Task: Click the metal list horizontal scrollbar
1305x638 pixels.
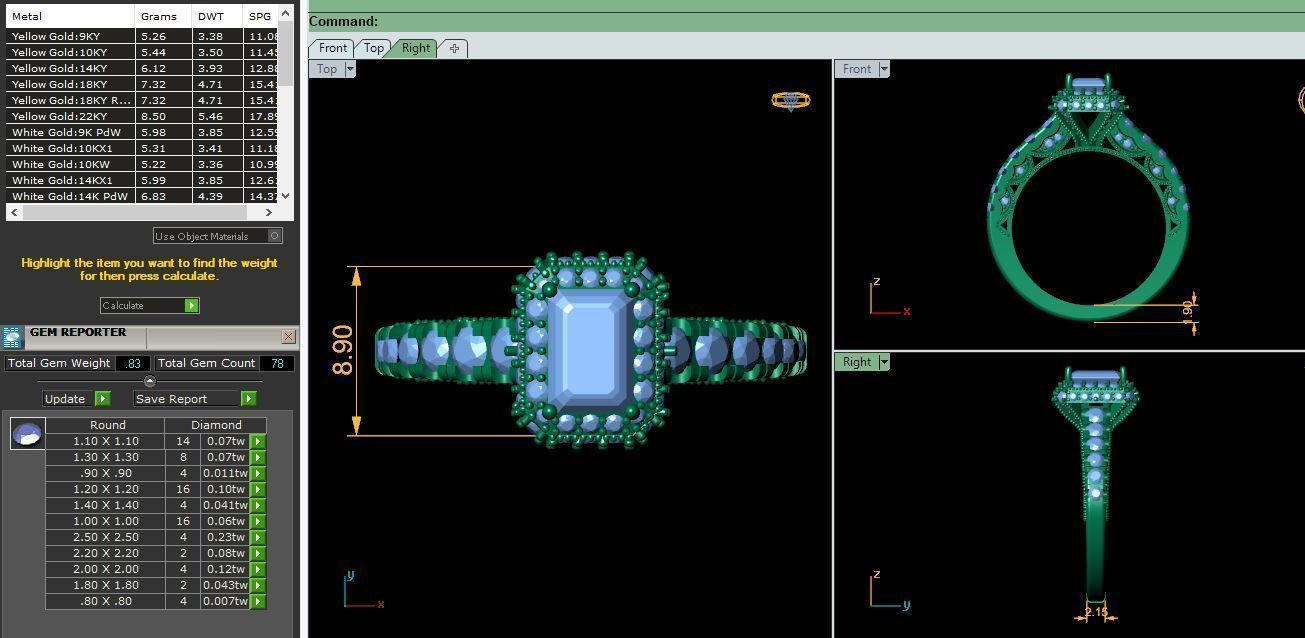Action: coord(134,212)
